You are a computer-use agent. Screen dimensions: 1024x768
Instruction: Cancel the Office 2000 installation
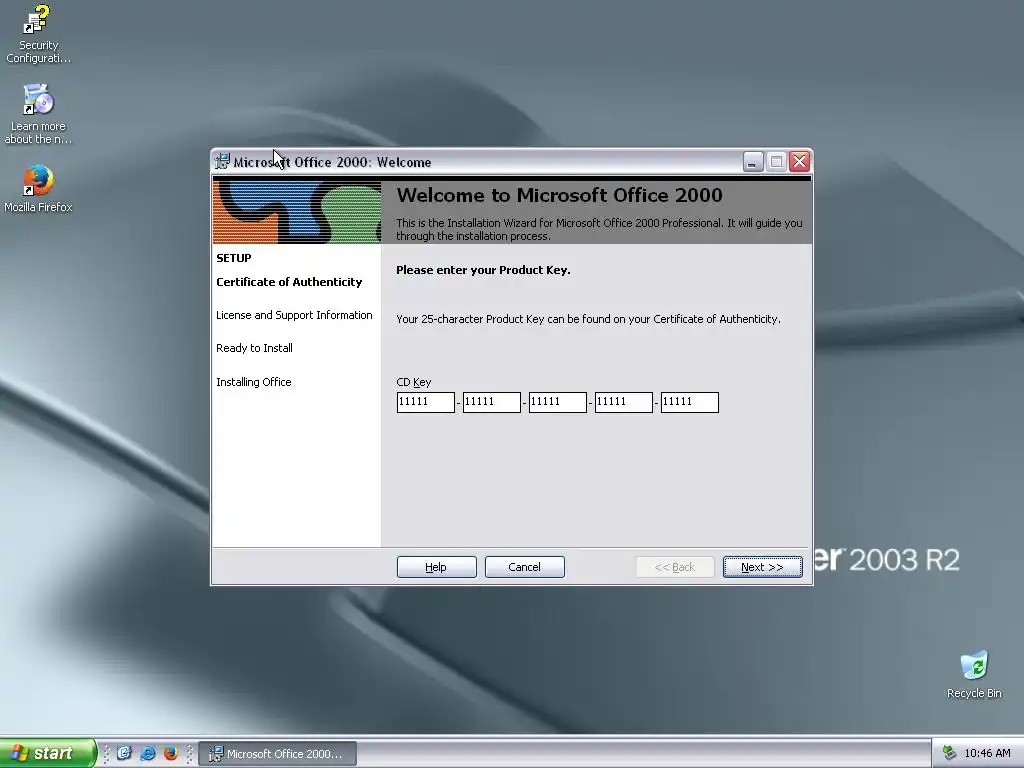click(x=524, y=567)
